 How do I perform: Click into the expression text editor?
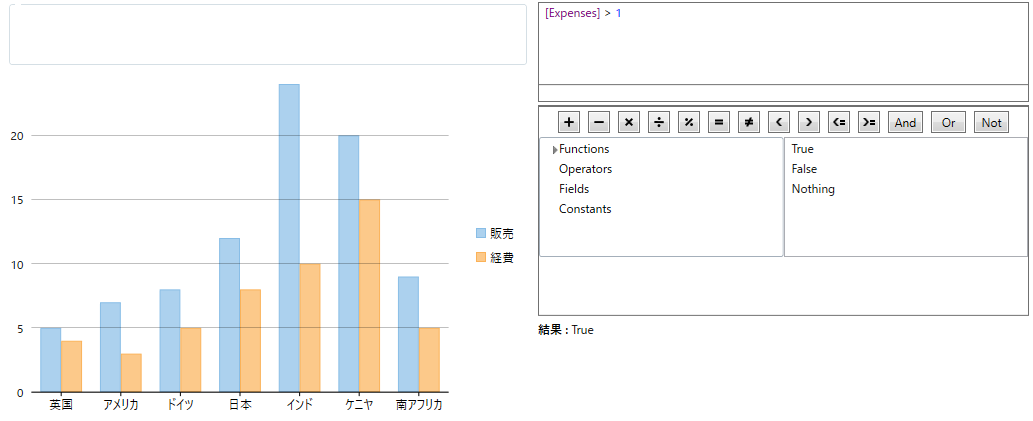click(782, 45)
